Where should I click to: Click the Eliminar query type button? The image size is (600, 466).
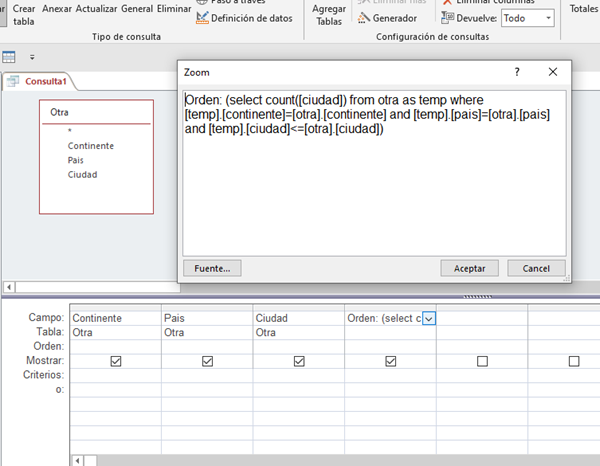[174, 8]
